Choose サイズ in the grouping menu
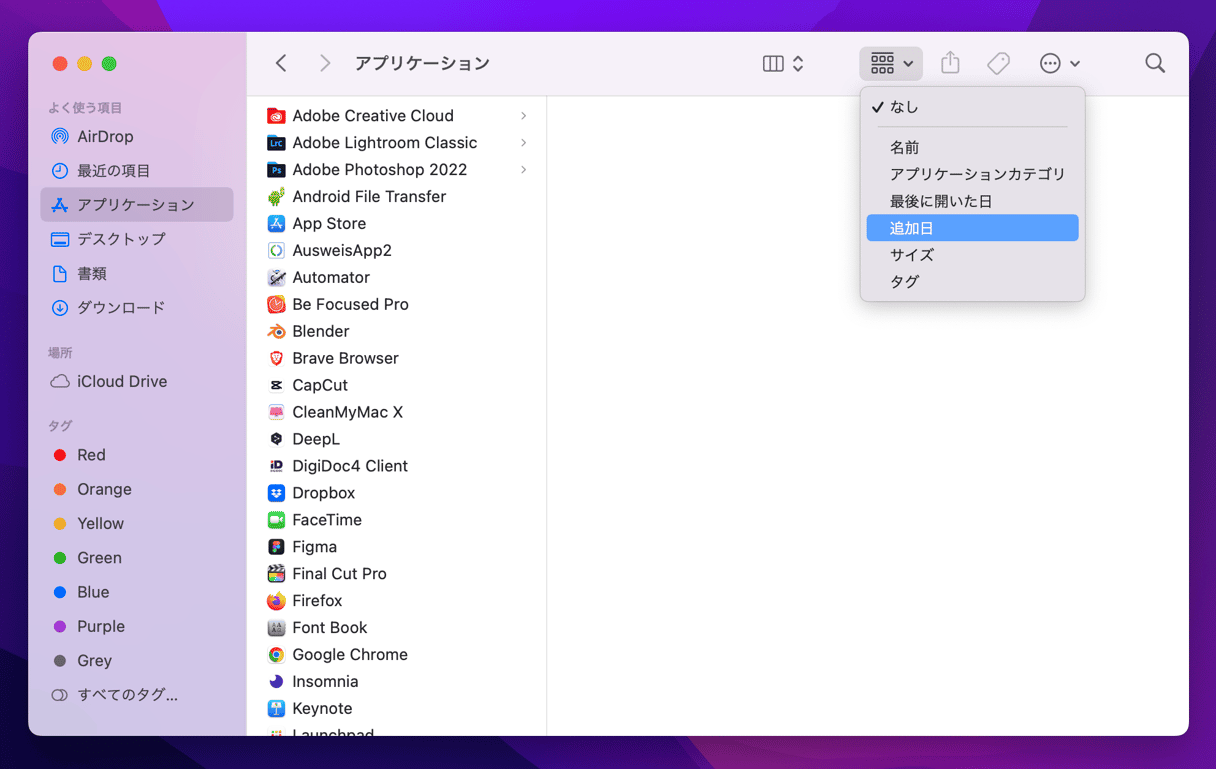This screenshot has width=1216, height=769. click(x=973, y=255)
